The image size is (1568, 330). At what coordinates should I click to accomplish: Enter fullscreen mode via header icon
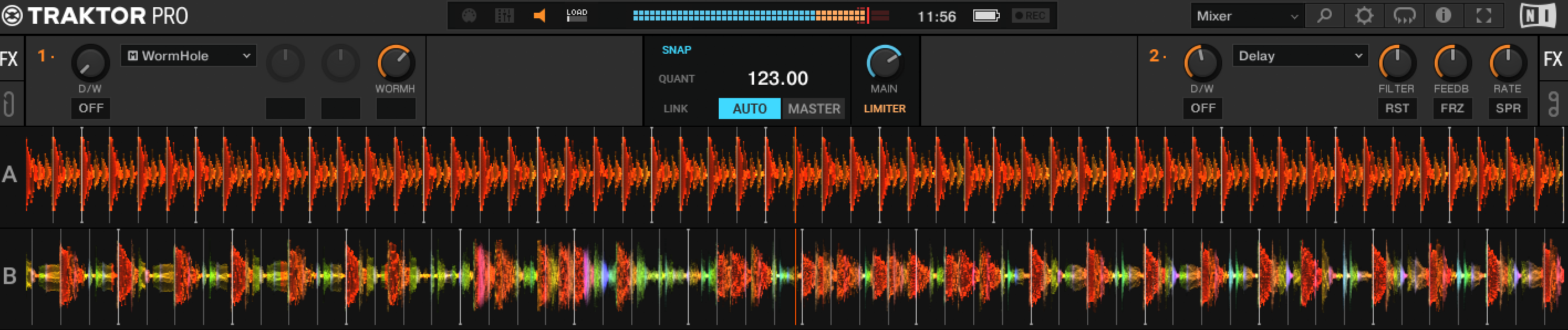[1483, 16]
